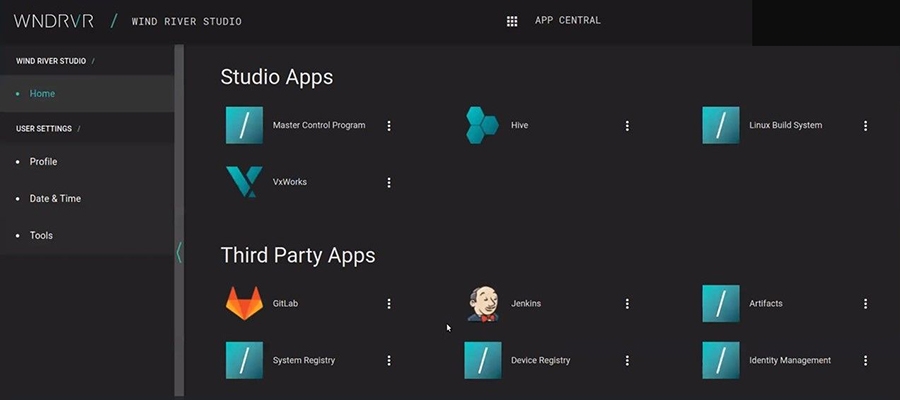This screenshot has height=400, width=900.
Task: Click the Wind River Studio title
Action: pos(187,22)
